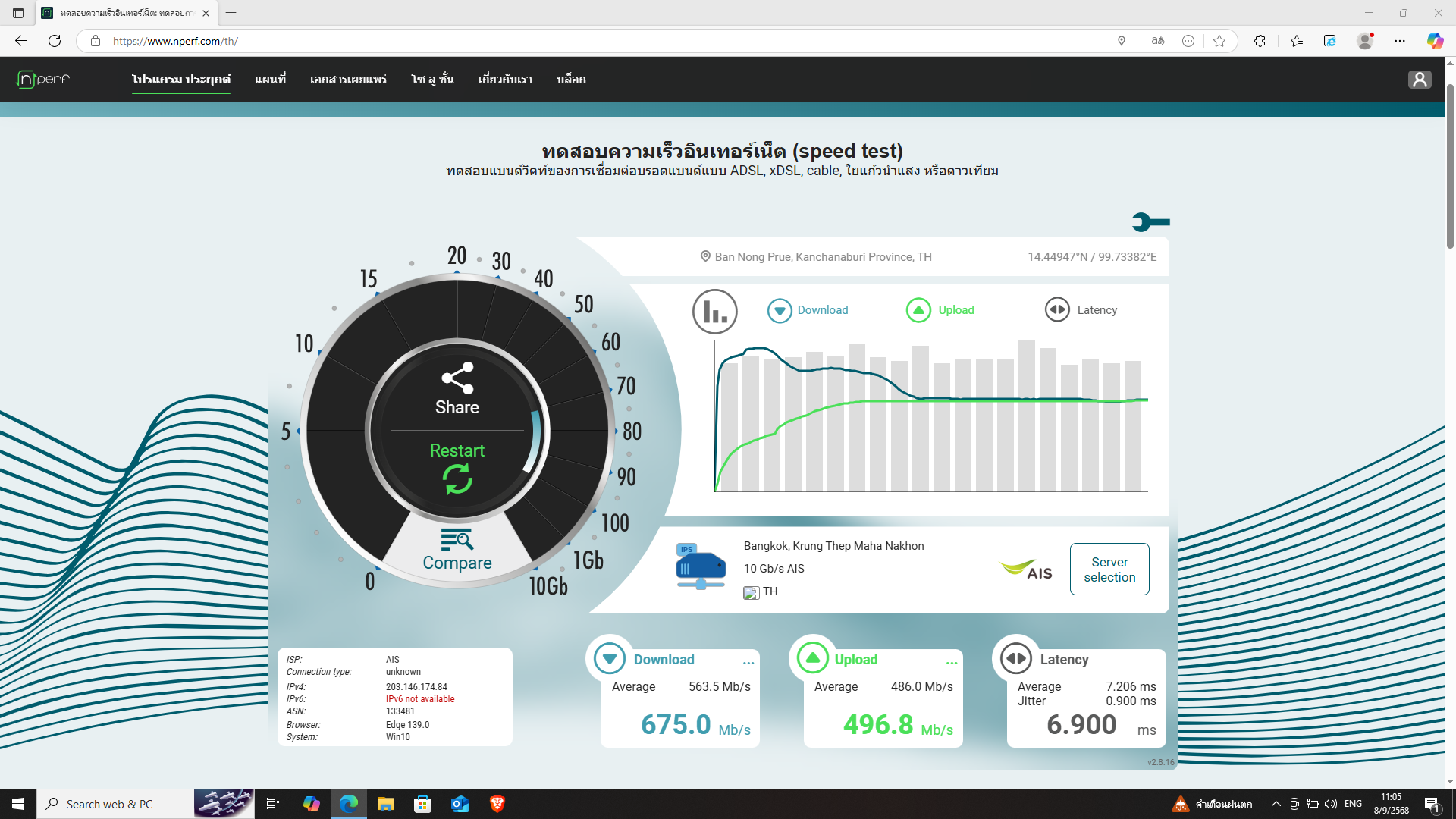Click the page vertical scrollbar
Viewport: 1456px width, 819px height.
pyautogui.click(x=1449, y=167)
